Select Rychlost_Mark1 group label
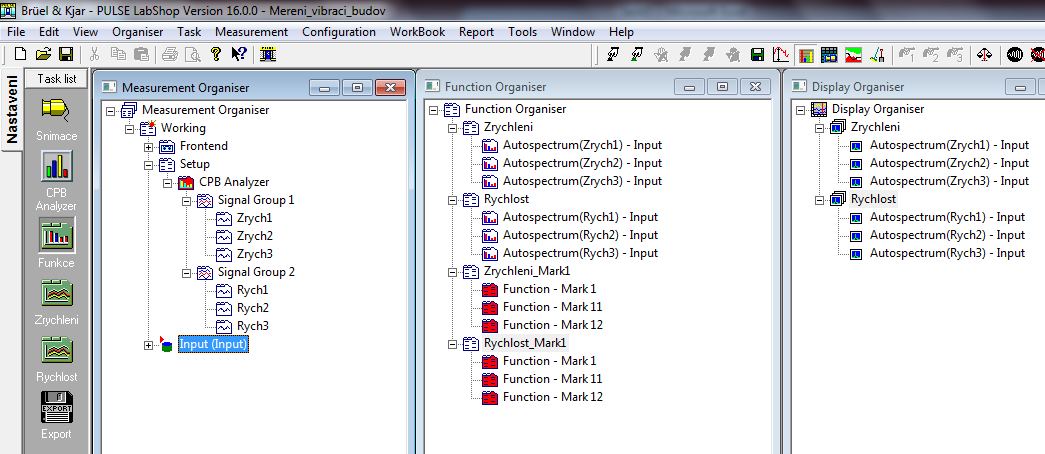Viewport: 1045px width, 454px height. tap(526, 343)
